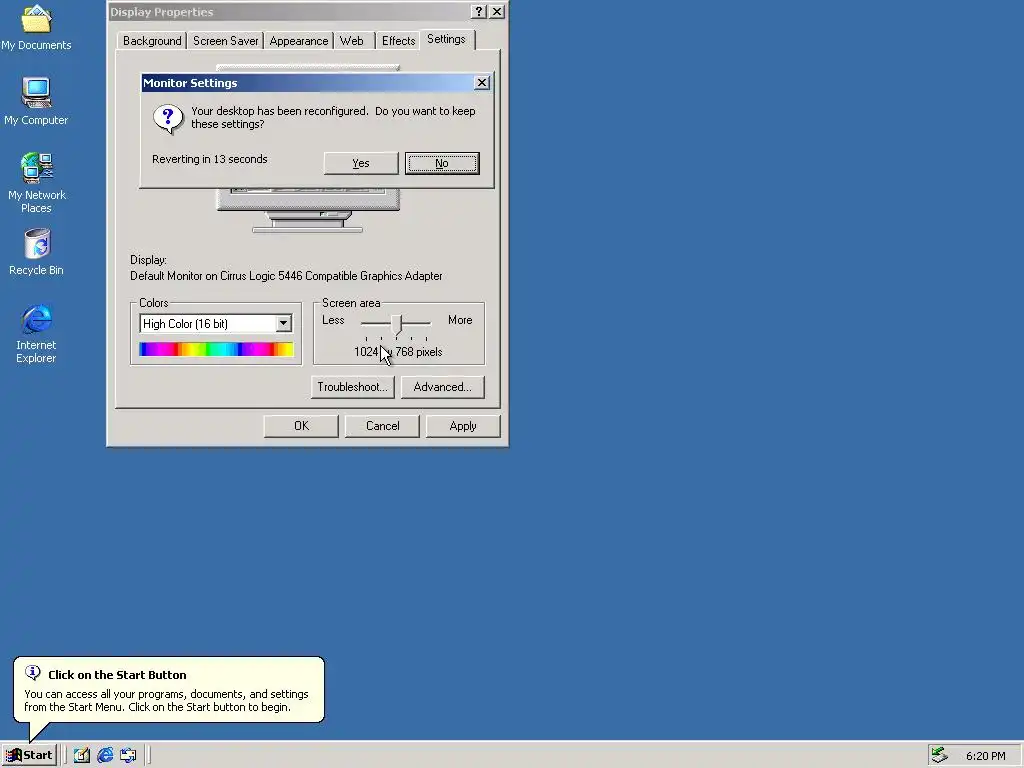Image resolution: width=1024 pixels, height=768 pixels.
Task: Click the help button in Display Properties title bar
Action: (x=479, y=12)
